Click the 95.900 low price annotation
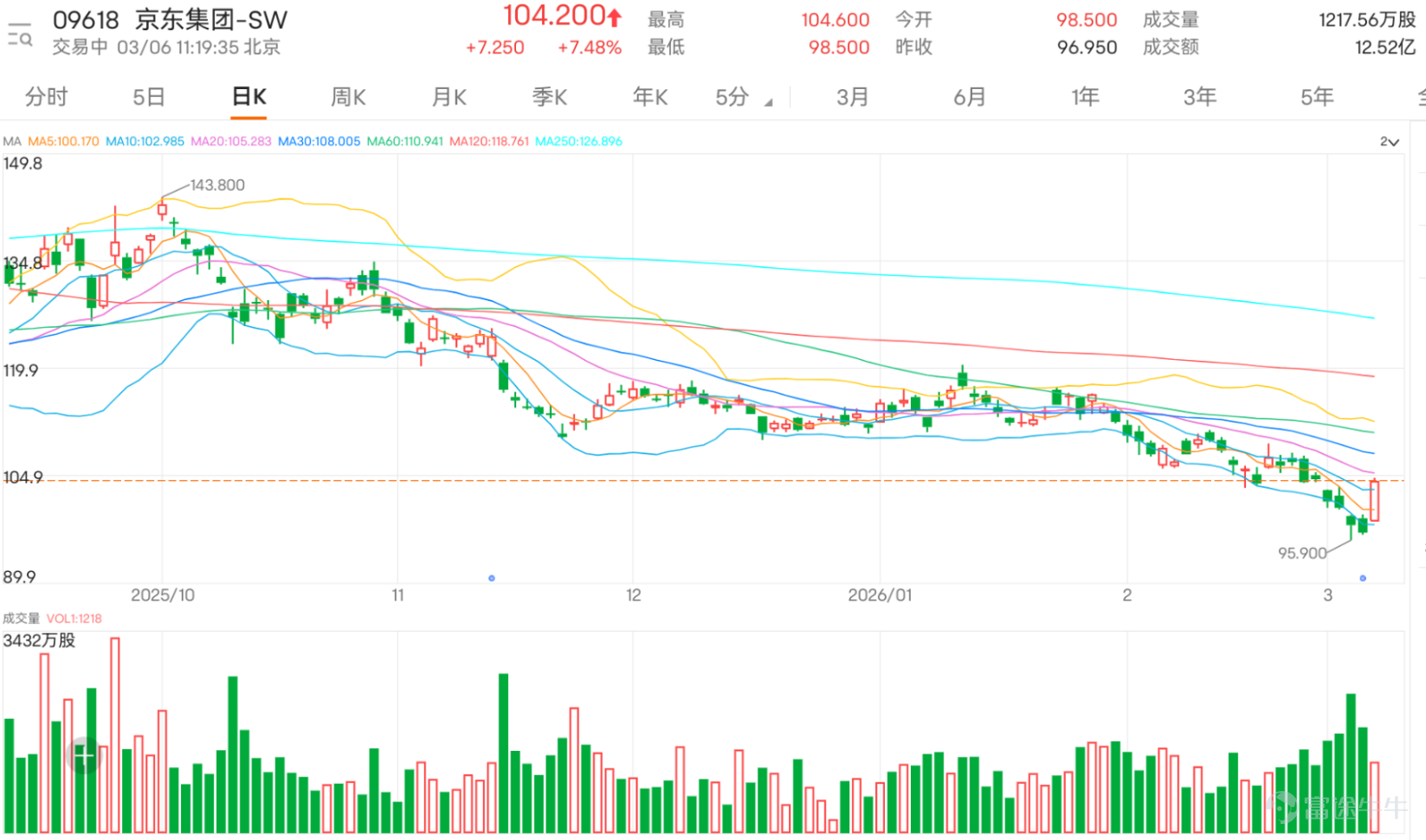The image size is (1426, 840). (x=1302, y=553)
